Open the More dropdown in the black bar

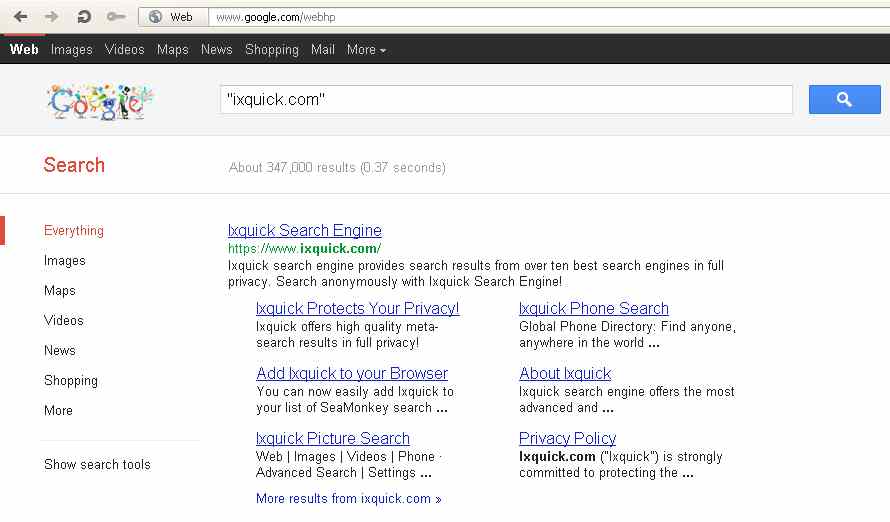(366, 49)
